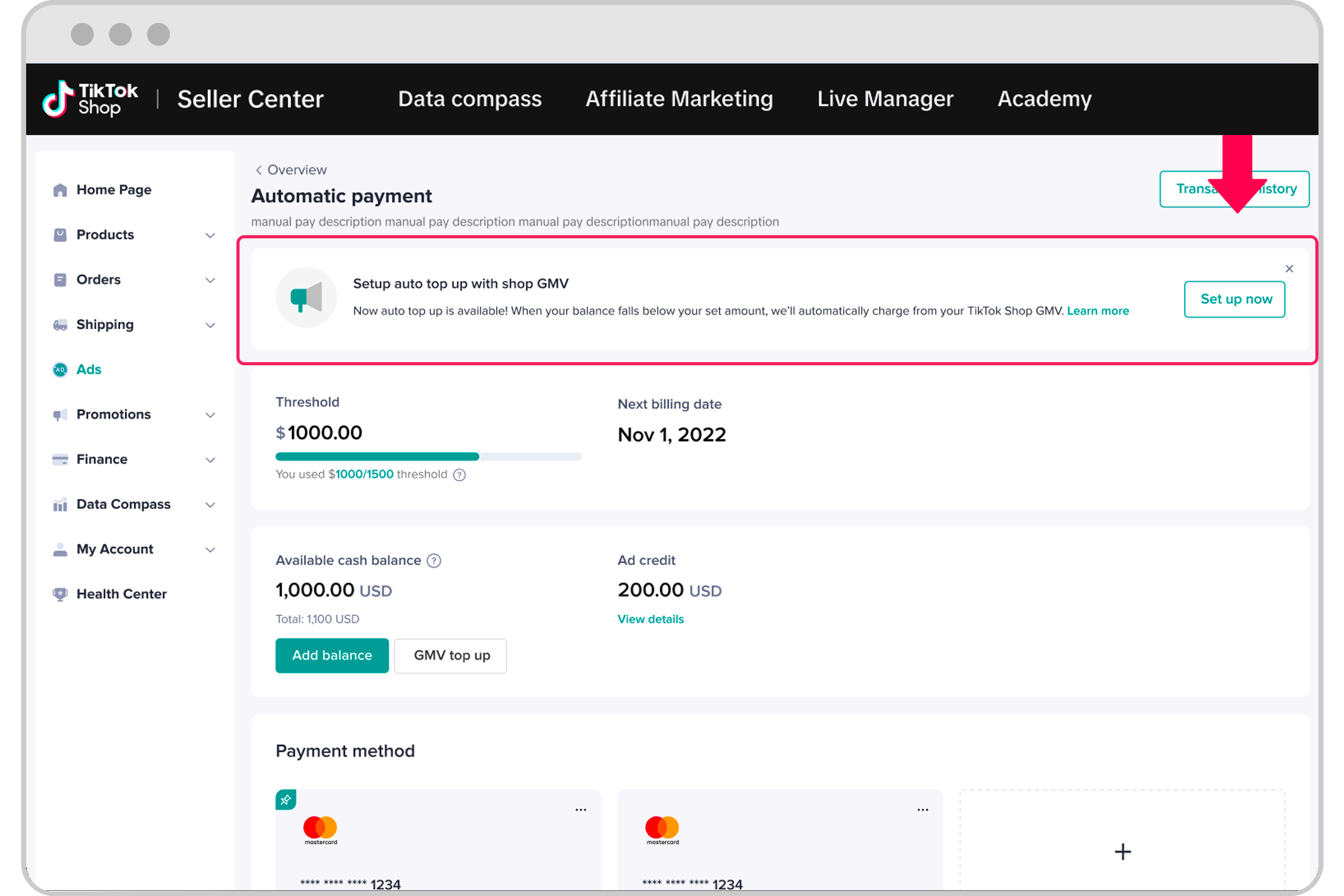Click the TikTok Shop logo
The image size is (1344, 896).
[x=90, y=98]
